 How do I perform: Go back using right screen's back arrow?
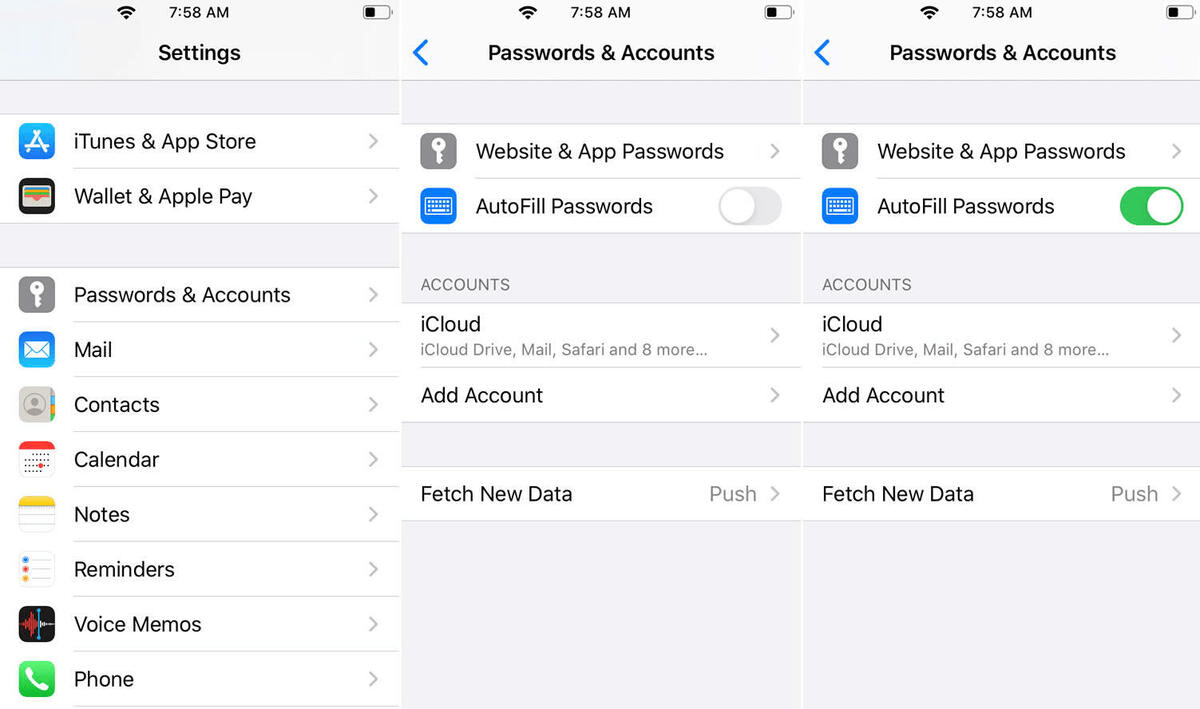click(823, 53)
